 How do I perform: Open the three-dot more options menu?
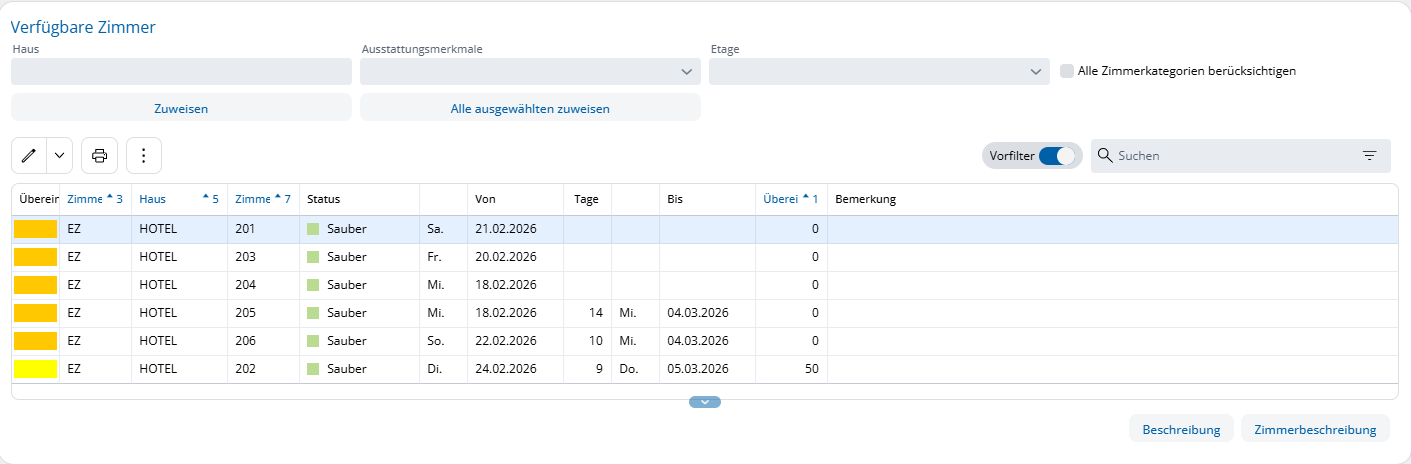144,155
